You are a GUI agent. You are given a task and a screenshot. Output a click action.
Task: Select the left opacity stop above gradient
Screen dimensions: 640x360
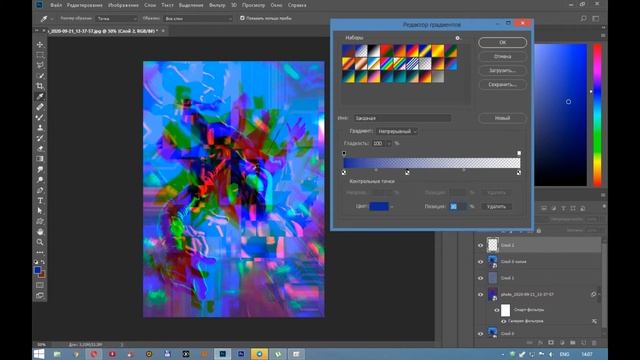[x=344, y=153]
